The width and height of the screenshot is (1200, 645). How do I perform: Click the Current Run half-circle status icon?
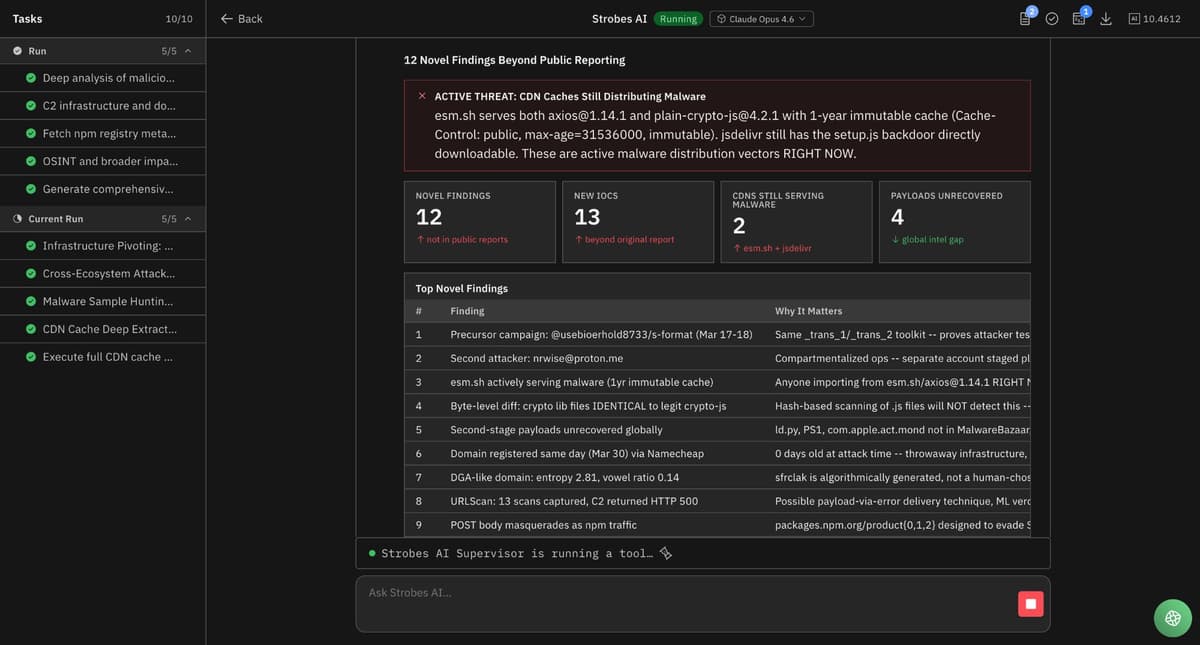tap(18, 219)
